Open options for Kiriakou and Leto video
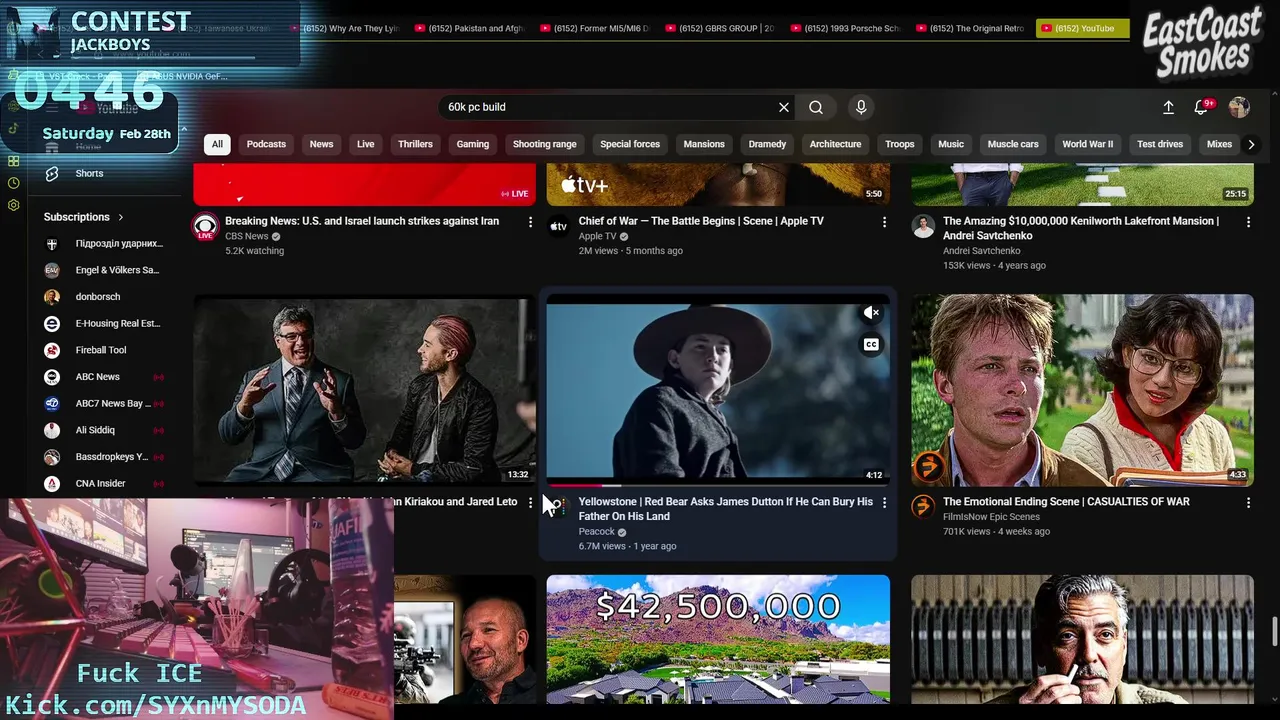1280x720 pixels. coord(530,503)
